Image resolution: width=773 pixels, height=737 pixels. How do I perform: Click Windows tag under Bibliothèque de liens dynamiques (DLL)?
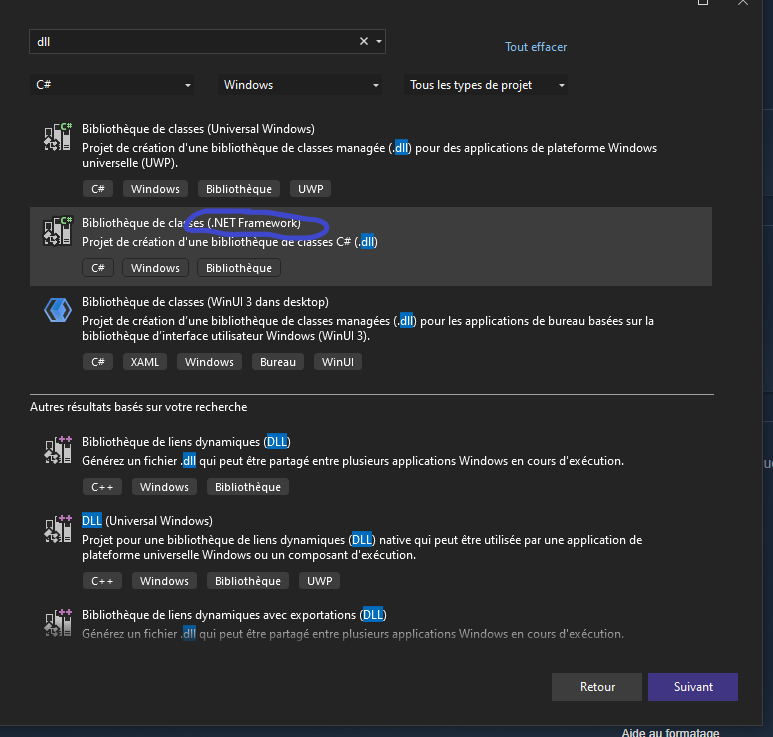click(x=164, y=487)
